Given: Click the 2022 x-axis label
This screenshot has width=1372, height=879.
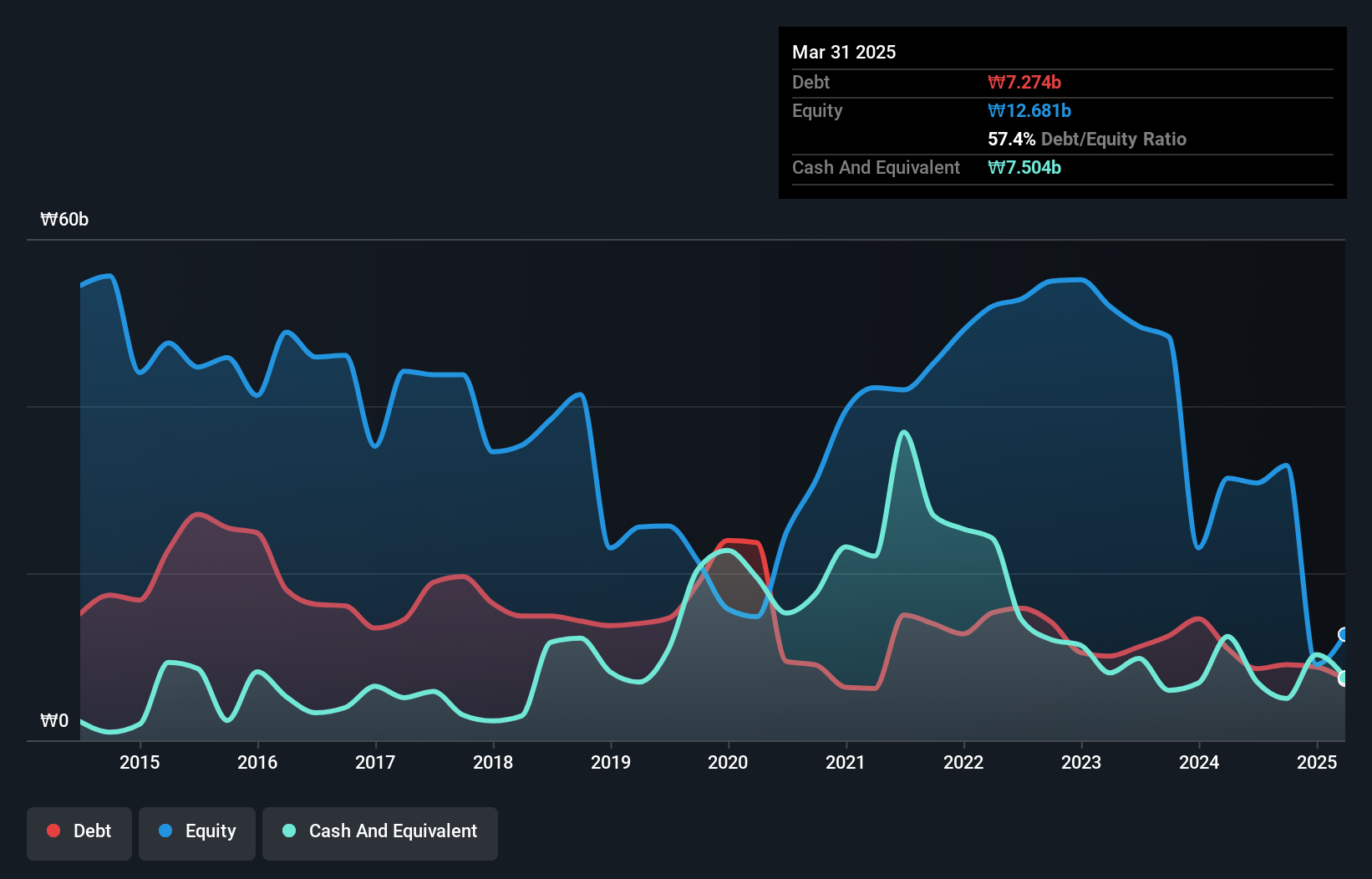Looking at the screenshot, I should coord(963,762).
